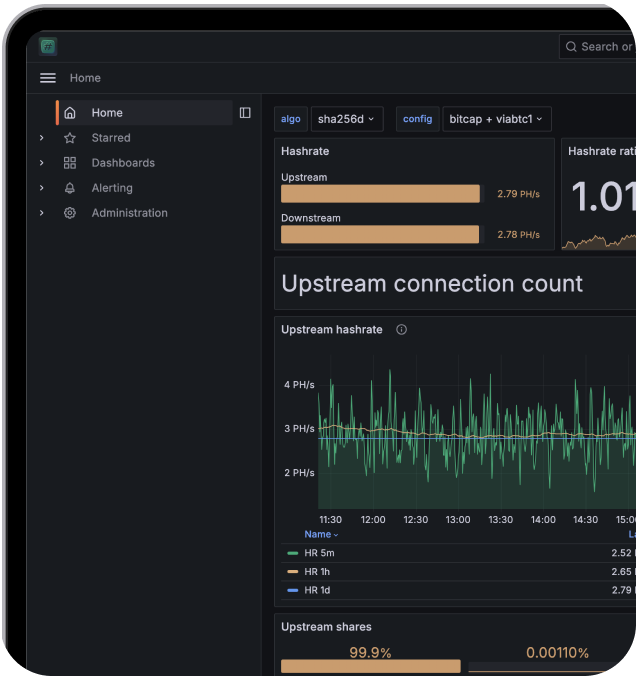The height and width of the screenshot is (676, 636).
Task: Expand the Administration section chevron
Action: coord(42,213)
